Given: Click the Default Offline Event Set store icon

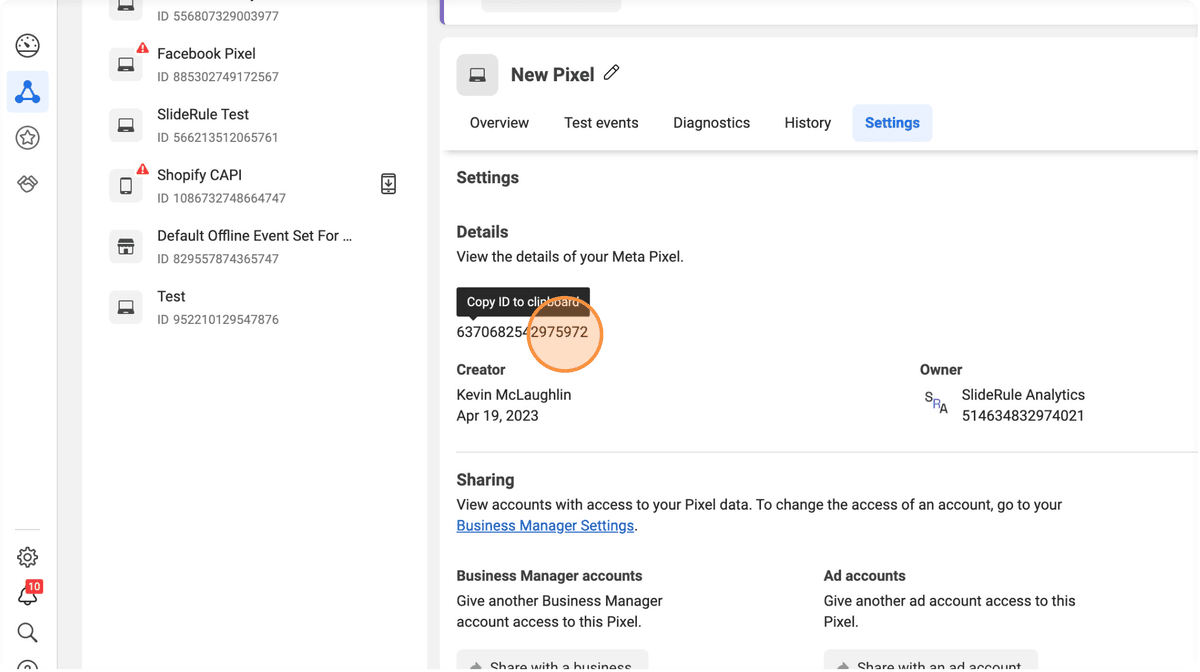Looking at the screenshot, I should [x=126, y=247].
